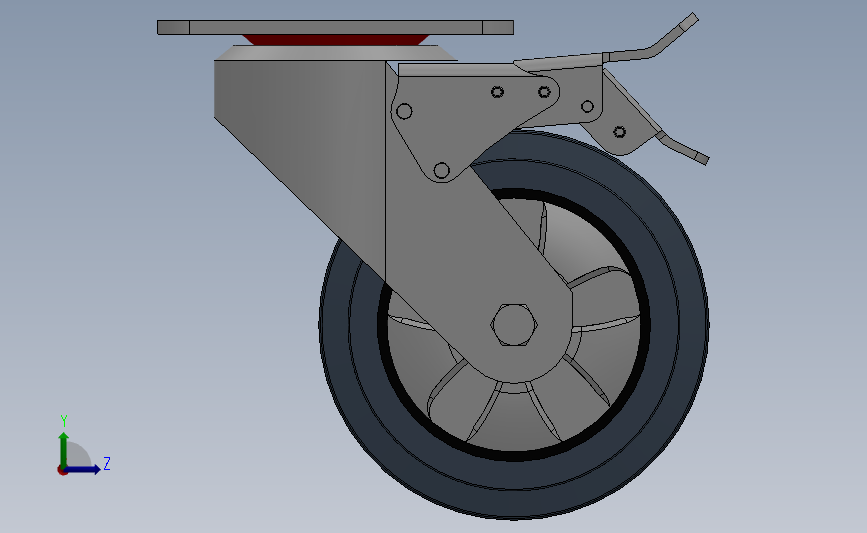Select the red swivel bearing under the plate
Viewport: 867px width, 533px height.
pyautogui.click(x=336, y=40)
